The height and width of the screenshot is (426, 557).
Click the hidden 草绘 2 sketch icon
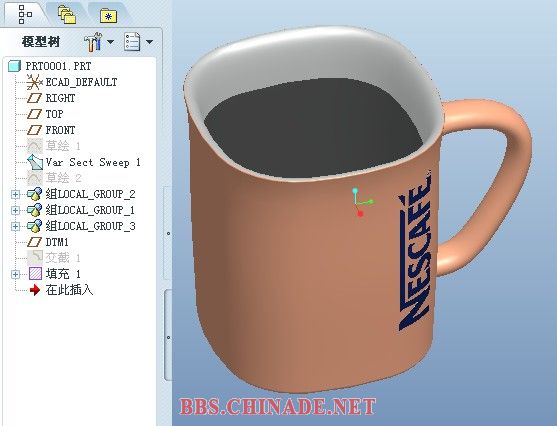point(35,177)
